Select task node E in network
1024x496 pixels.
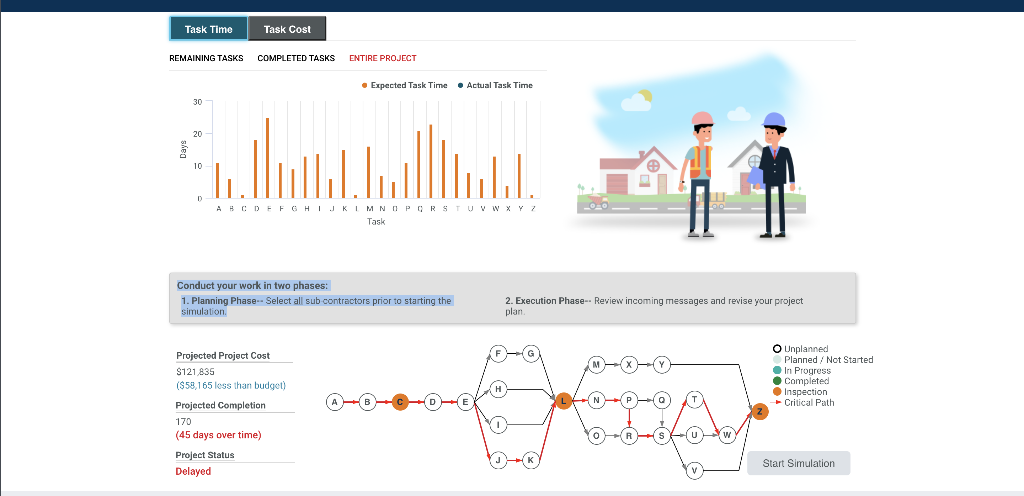466,402
